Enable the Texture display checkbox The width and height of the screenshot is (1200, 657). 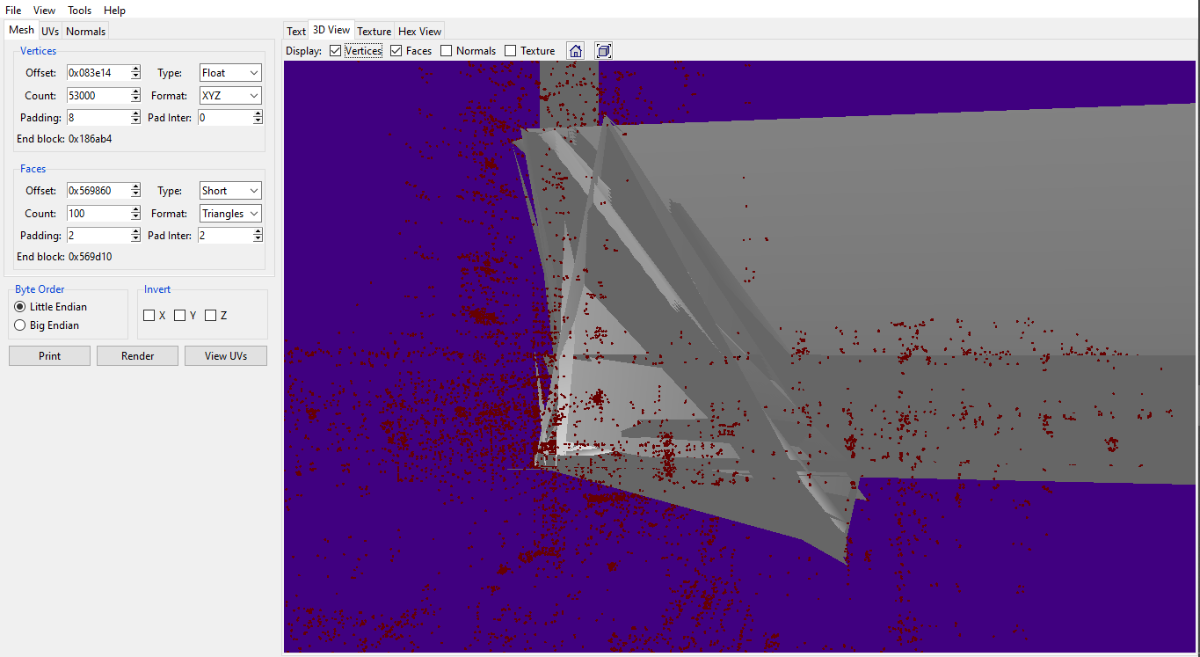click(x=510, y=51)
